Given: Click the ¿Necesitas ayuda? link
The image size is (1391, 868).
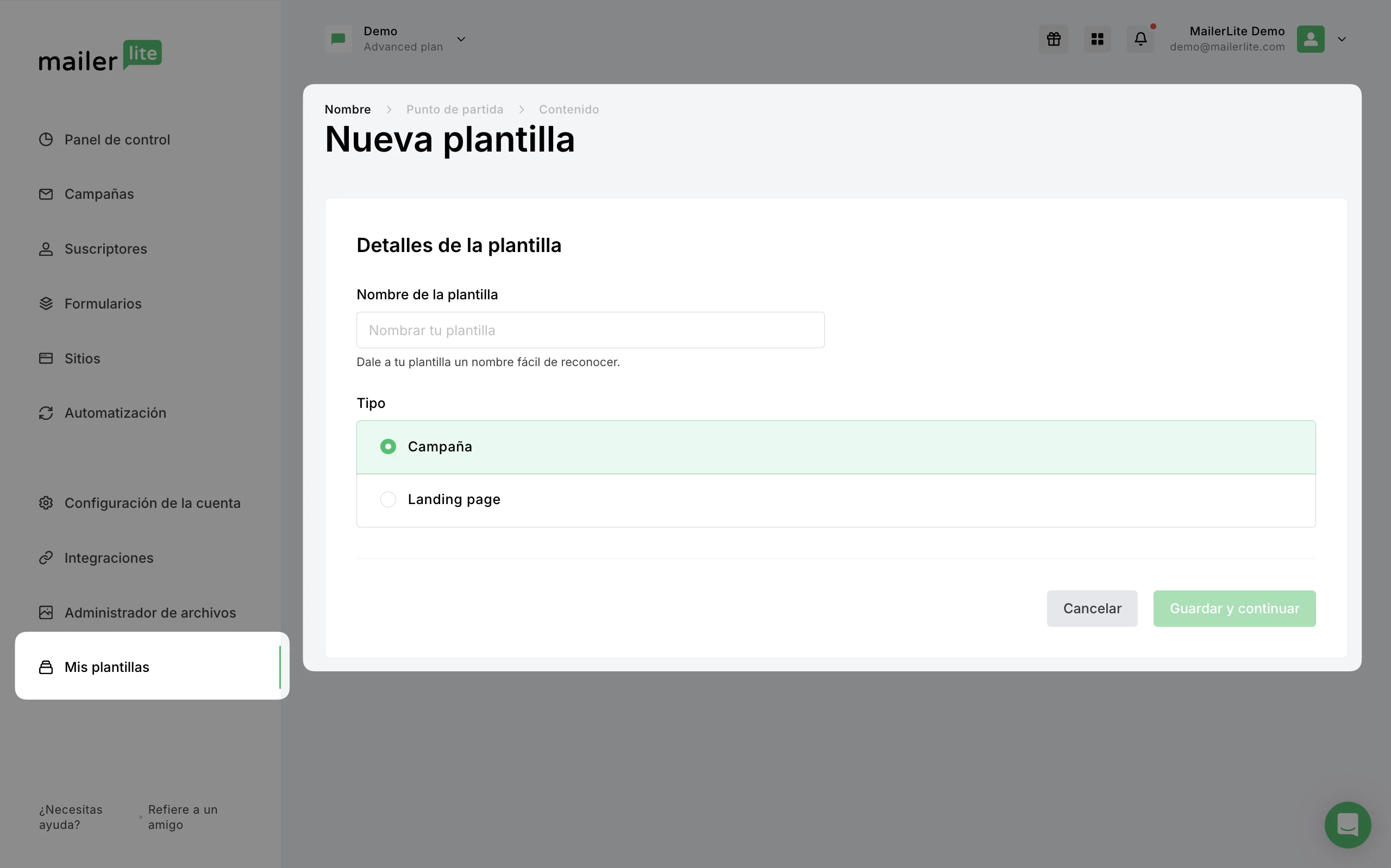Looking at the screenshot, I should (x=71, y=816).
